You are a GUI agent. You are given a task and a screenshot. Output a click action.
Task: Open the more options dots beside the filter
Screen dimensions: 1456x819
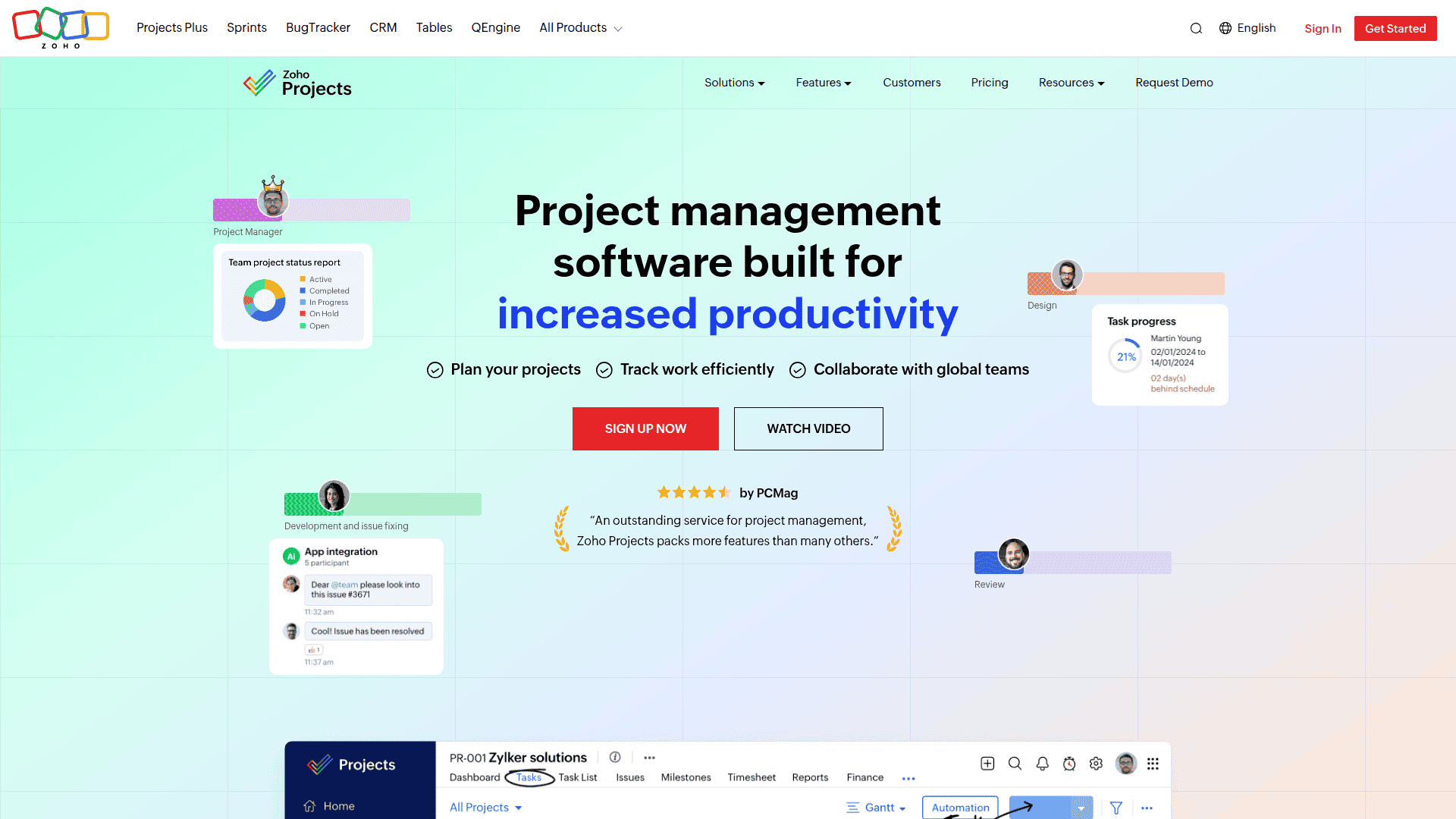(x=1147, y=808)
